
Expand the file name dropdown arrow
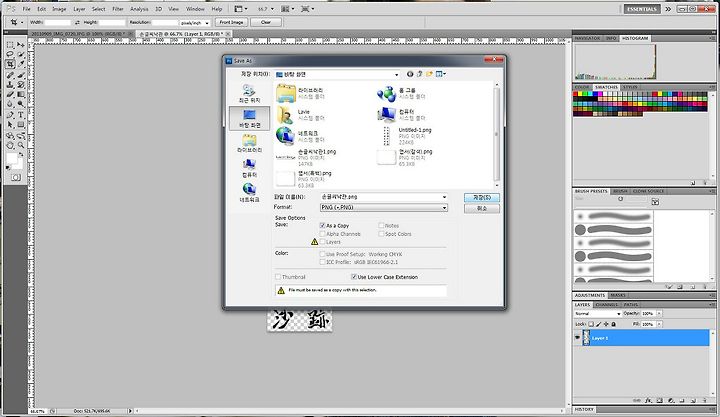click(444, 197)
